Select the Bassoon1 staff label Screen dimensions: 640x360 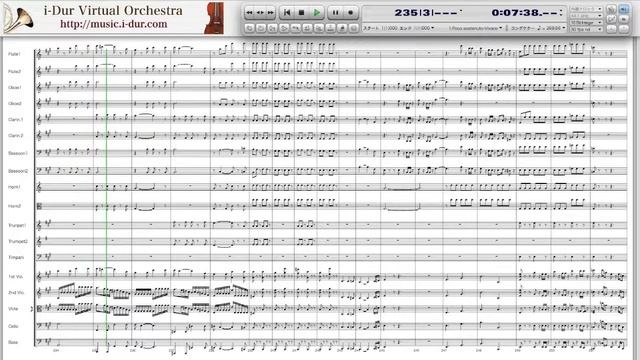(x=18, y=153)
